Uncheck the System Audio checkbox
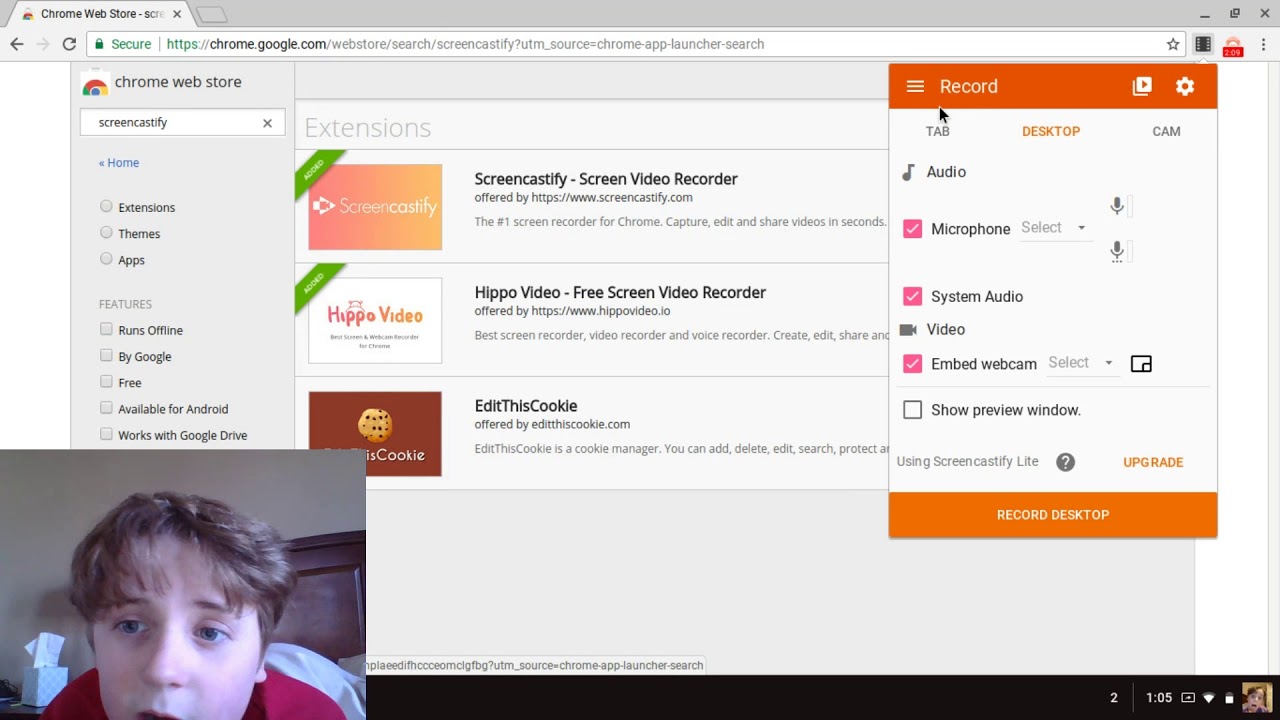Screen dimensions: 1280x720 click(x=912, y=296)
